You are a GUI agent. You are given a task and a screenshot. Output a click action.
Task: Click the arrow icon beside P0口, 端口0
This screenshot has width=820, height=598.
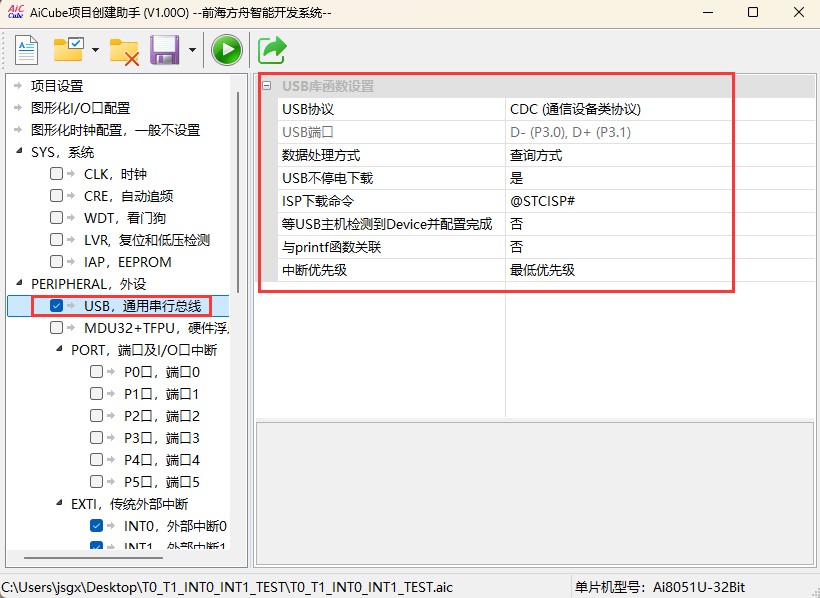tap(111, 371)
